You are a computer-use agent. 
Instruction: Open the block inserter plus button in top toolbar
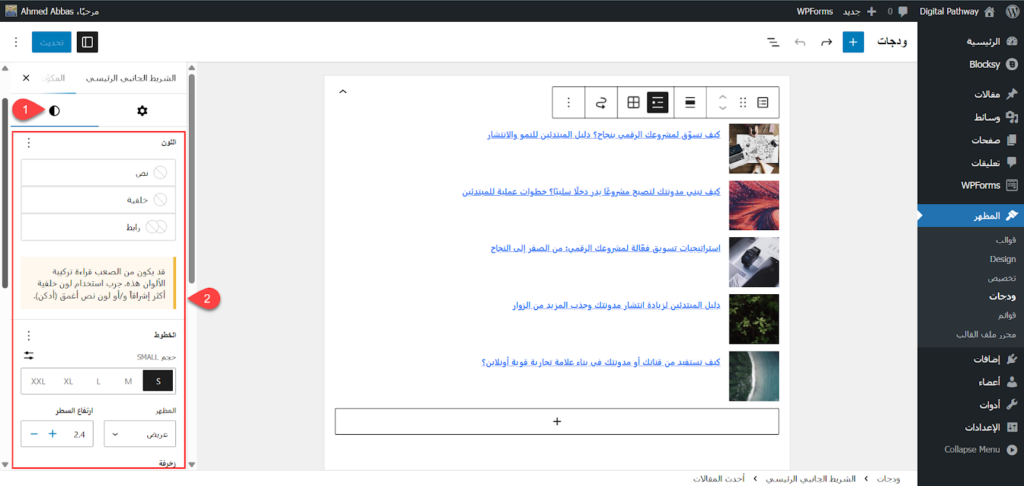[852, 43]
